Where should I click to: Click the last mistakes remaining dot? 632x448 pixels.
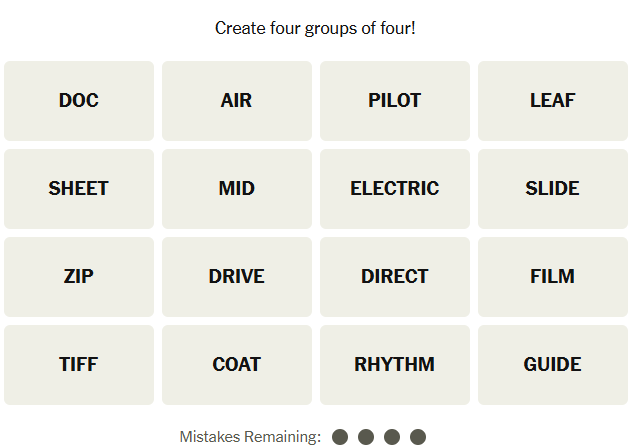coord(418,437)
